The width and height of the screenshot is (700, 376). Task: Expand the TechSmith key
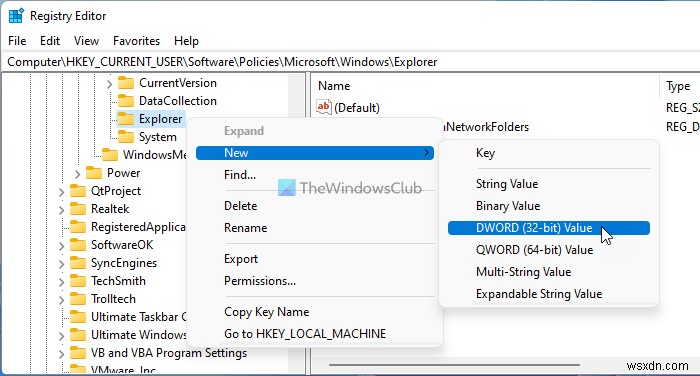61,281
